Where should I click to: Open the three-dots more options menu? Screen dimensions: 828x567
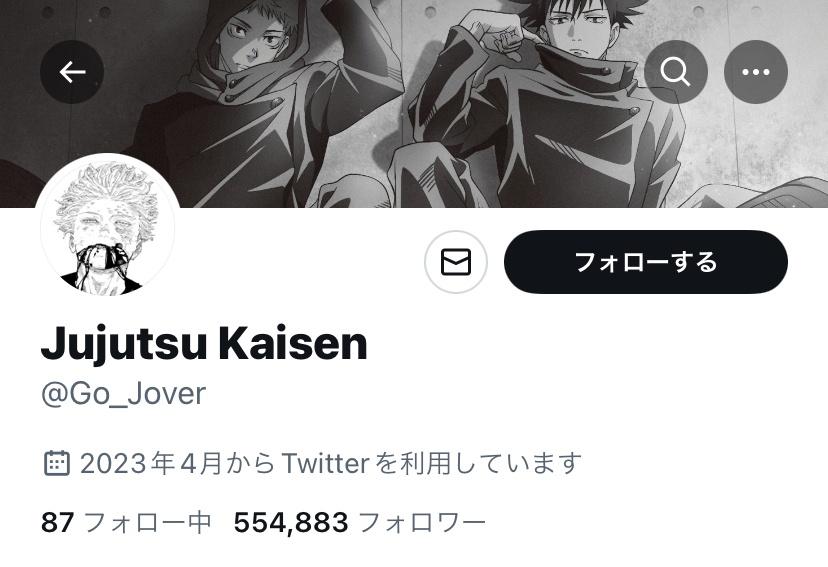point(756,72)
